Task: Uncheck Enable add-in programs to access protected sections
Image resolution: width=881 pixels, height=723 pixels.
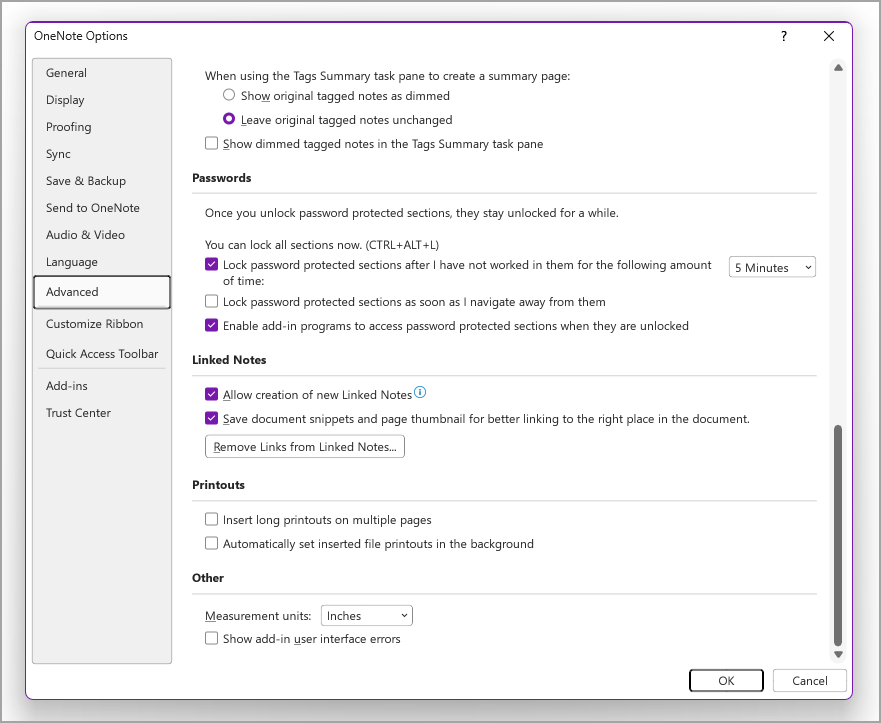Action: coord(211,325)
